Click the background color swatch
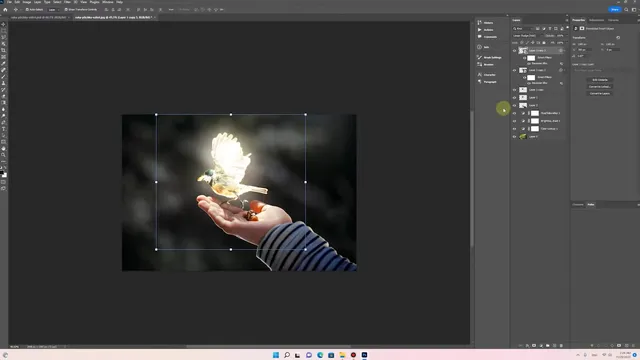Viewport: 640px width, 360px height. click(5, 176)
